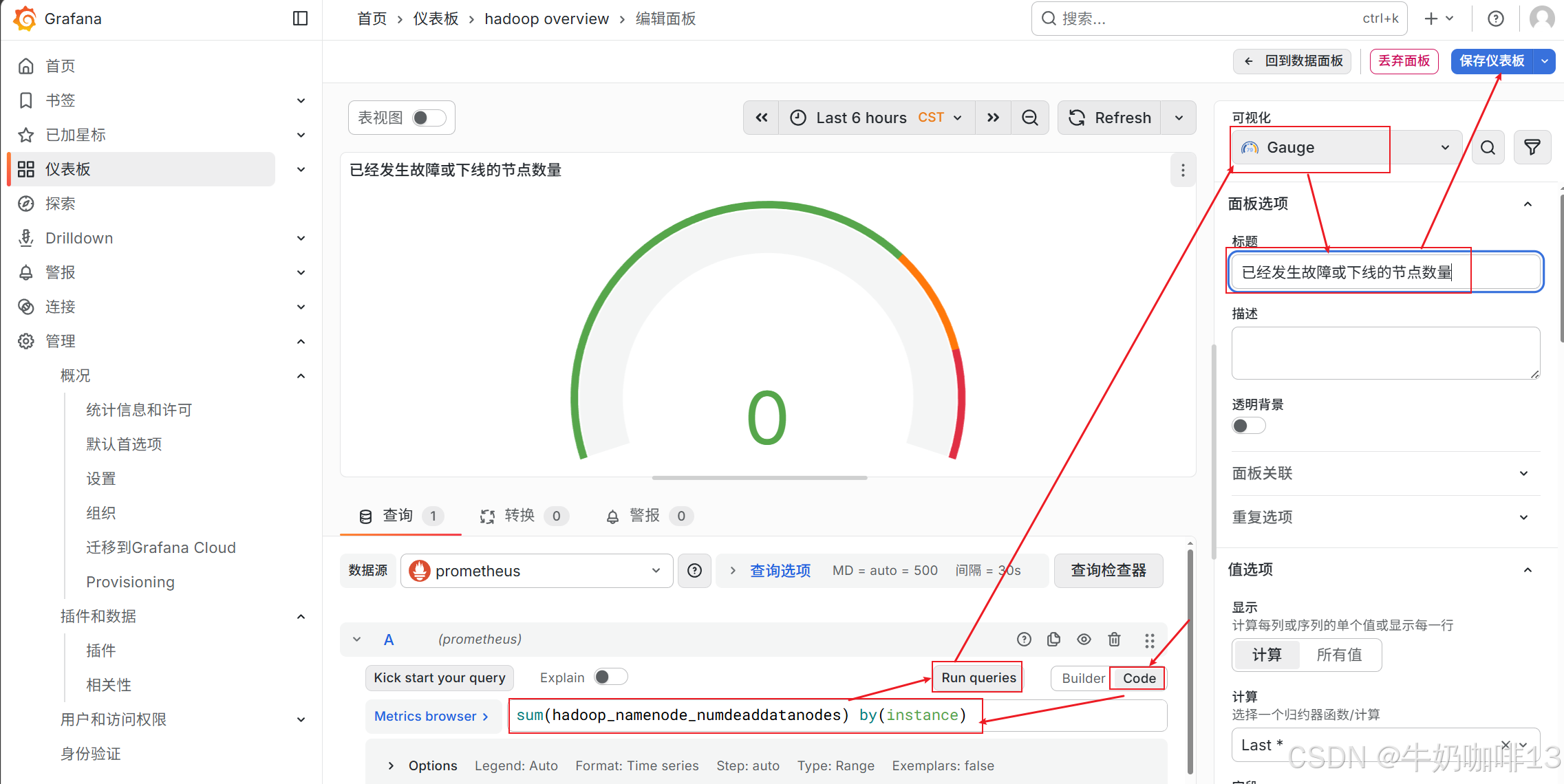This screenshot has width=1564, height=784.
Task: Click the duplicate query icon in row A
Action: point(1053,640)
